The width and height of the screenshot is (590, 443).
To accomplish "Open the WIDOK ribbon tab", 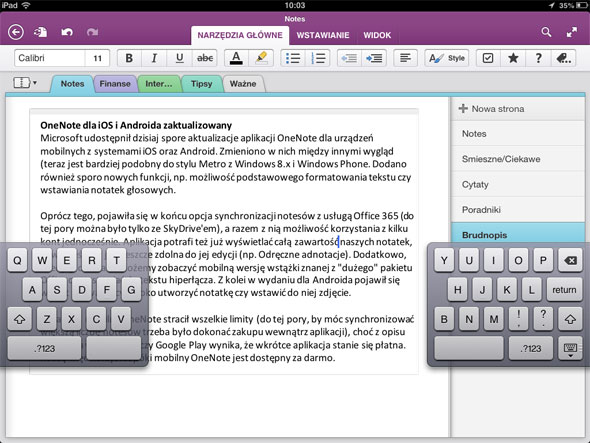I will click(x=377, y=35).
